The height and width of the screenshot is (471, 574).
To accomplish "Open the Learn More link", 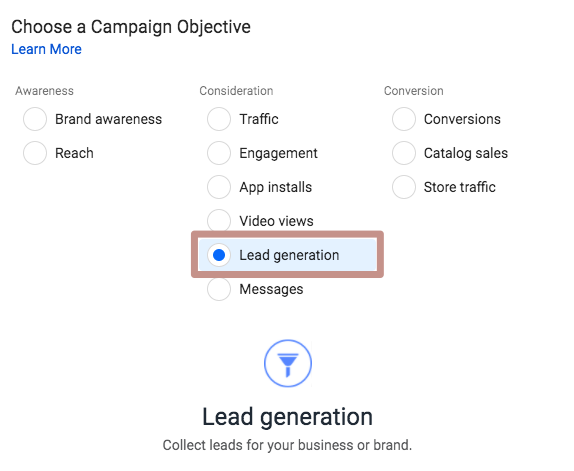I will 46,49.
